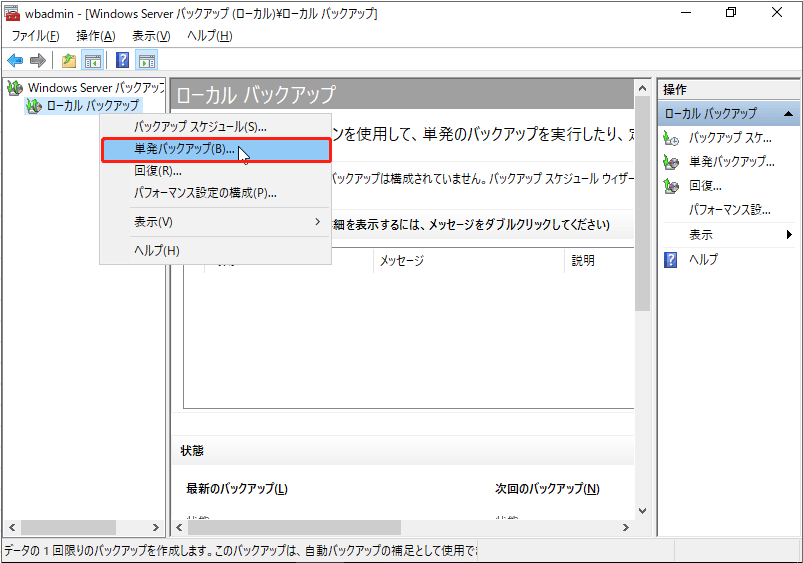Click the Windows Server バックアップ tree icon

click(x=15, y=88)
